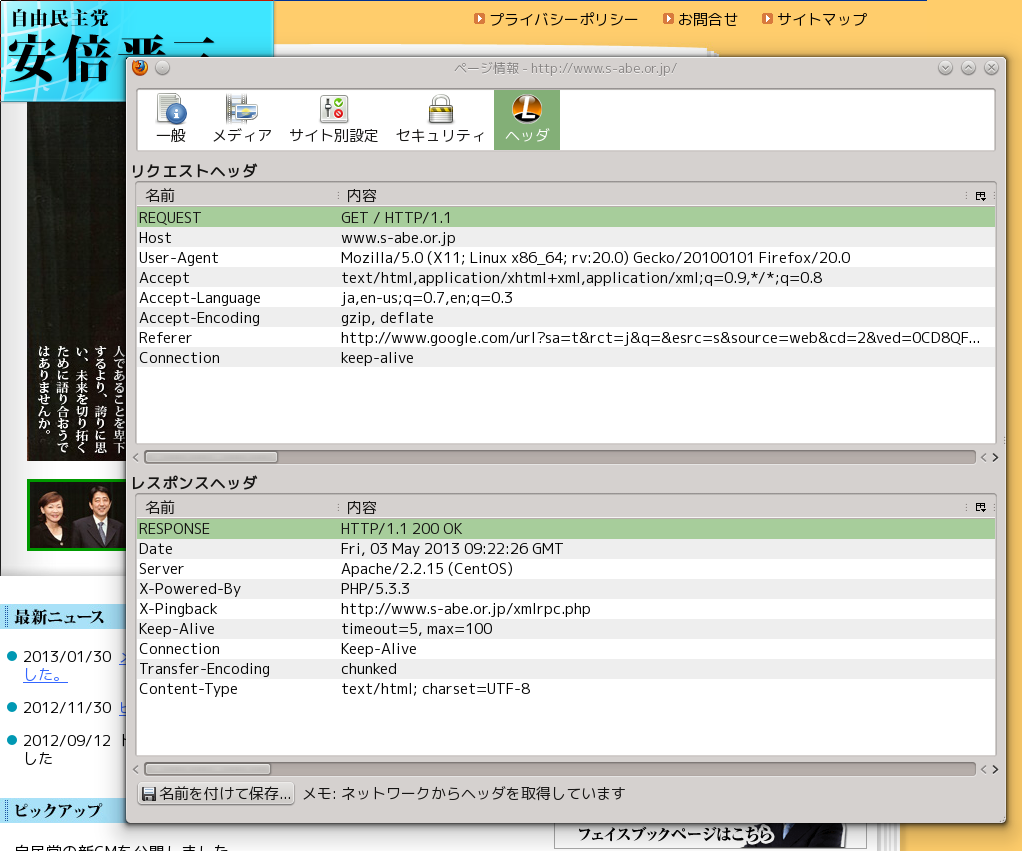The width and height of the screenshot is (1022, 851).
Task: Close the Page Info dialog
Action: pyautogui.click(x=991, y=68)
